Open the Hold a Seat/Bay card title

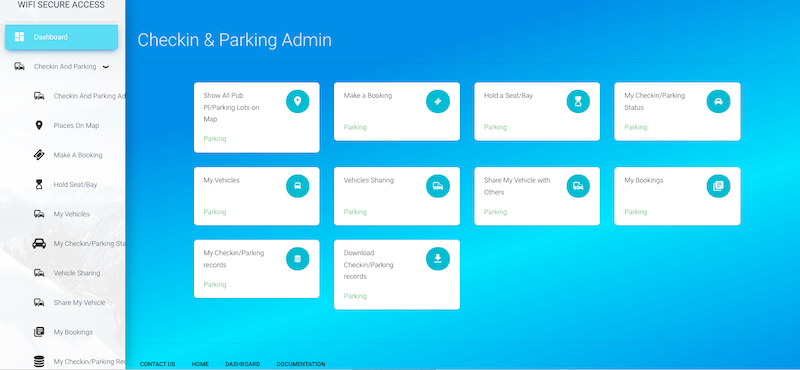click(x=508, y=95)
